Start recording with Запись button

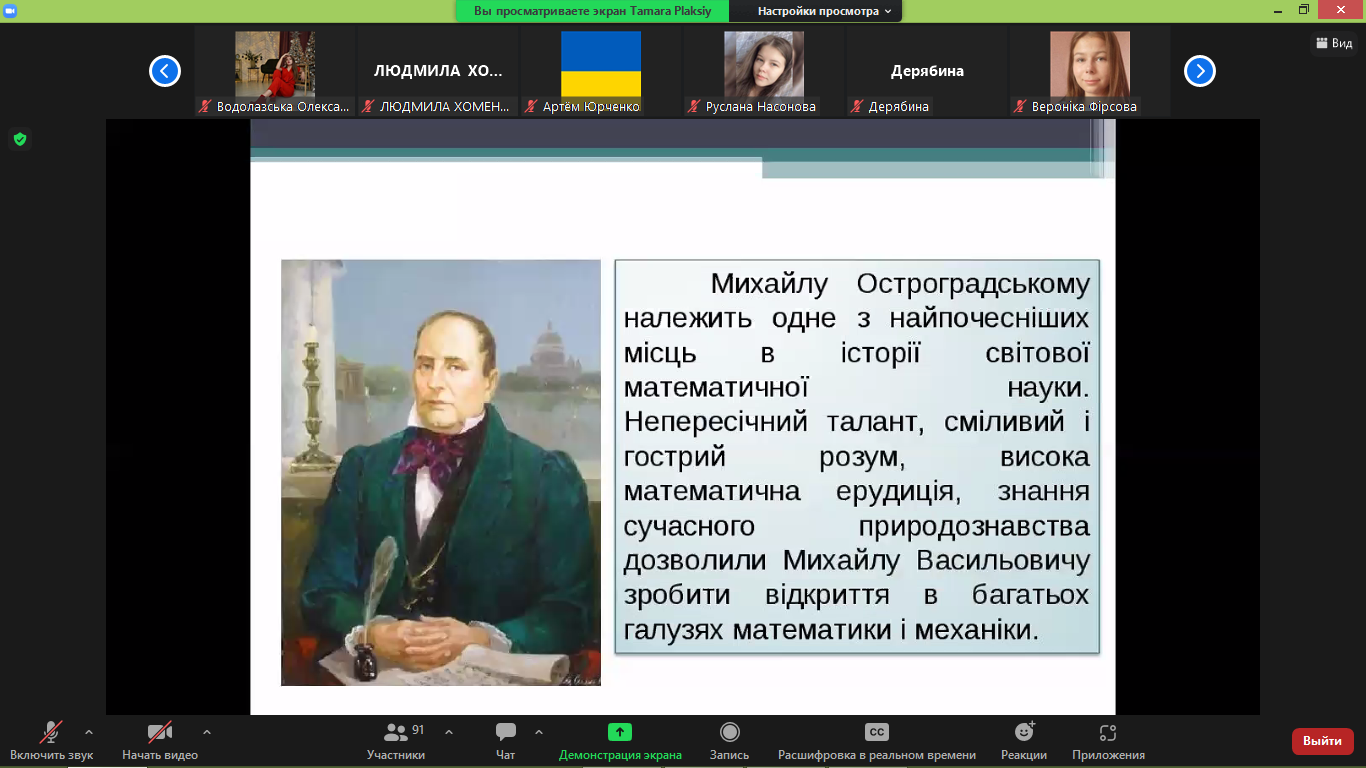click(729, 741)
